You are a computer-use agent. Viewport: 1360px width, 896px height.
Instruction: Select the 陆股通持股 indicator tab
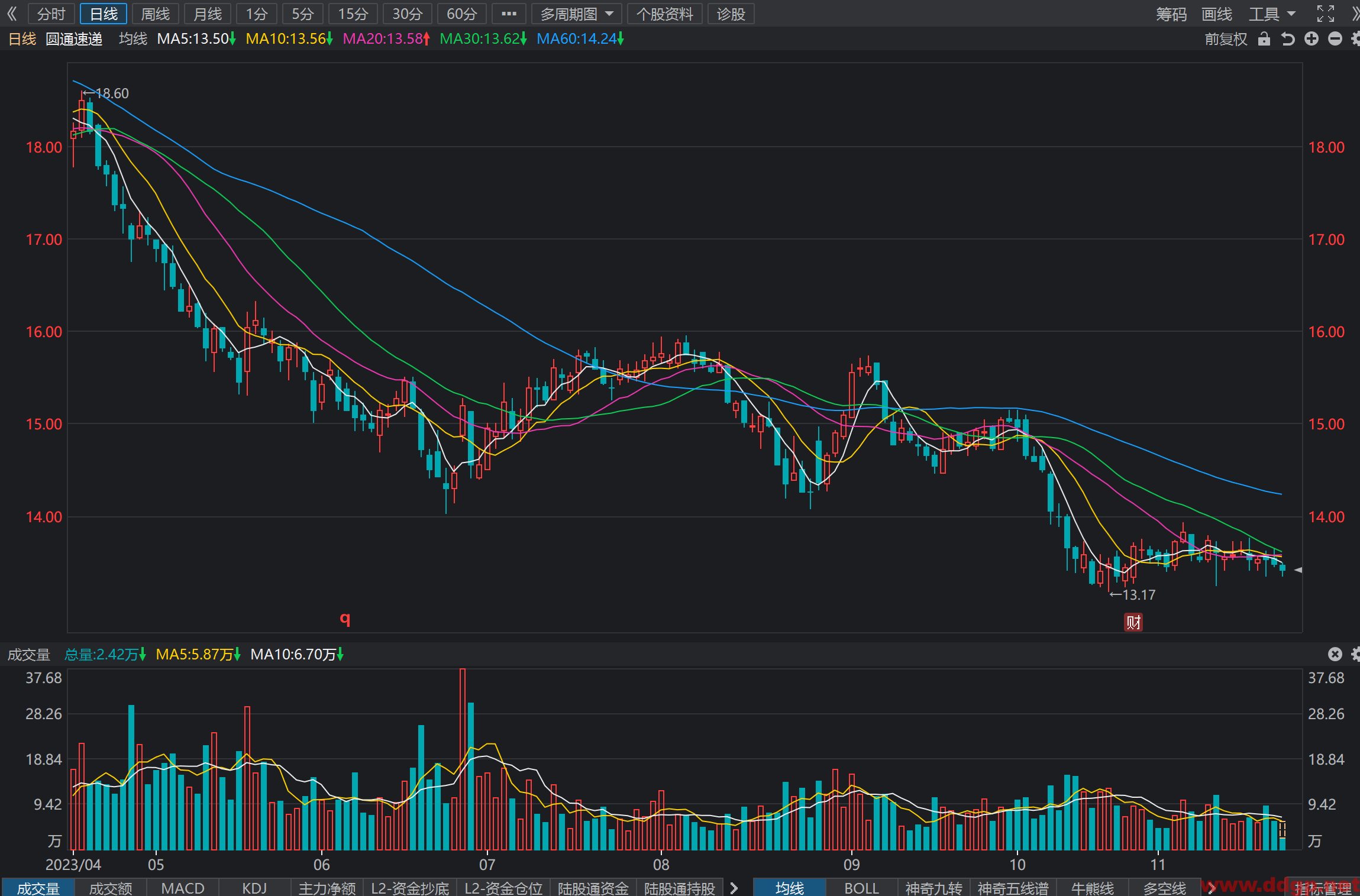[680, 888]
